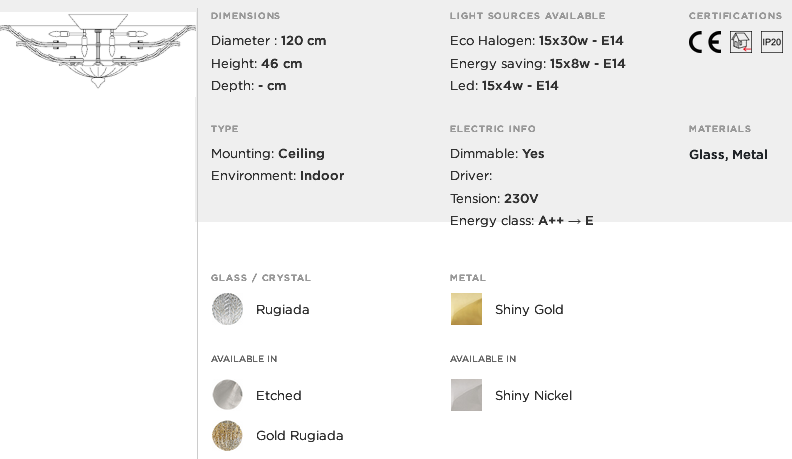Click the CE certification mark icon
Image resolution: width=792 pixels, height=459 pixels.
pyautogui.click(x=705, y=42)
